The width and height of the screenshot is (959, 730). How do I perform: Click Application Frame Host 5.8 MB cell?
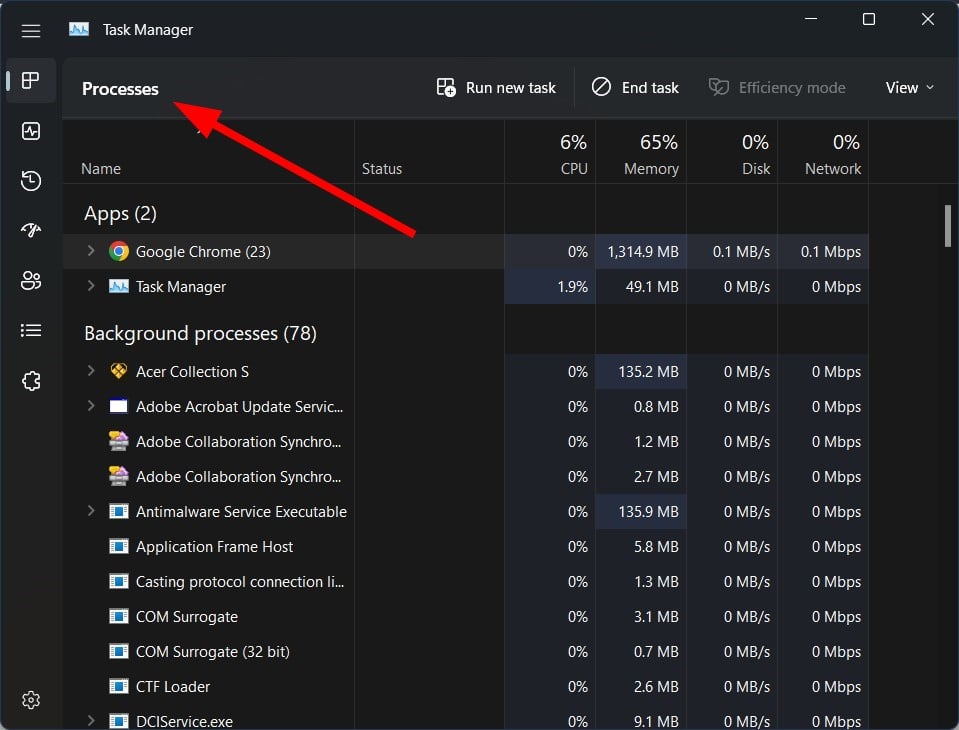(x=641, y=546)
